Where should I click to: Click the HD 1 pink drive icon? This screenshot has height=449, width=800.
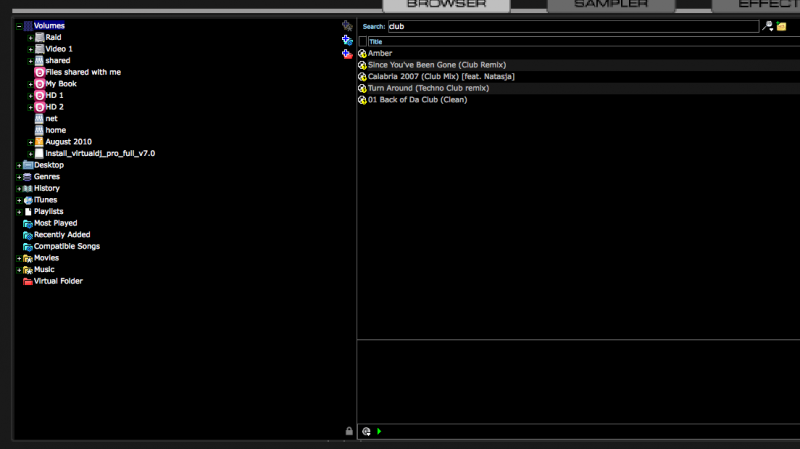39,95
